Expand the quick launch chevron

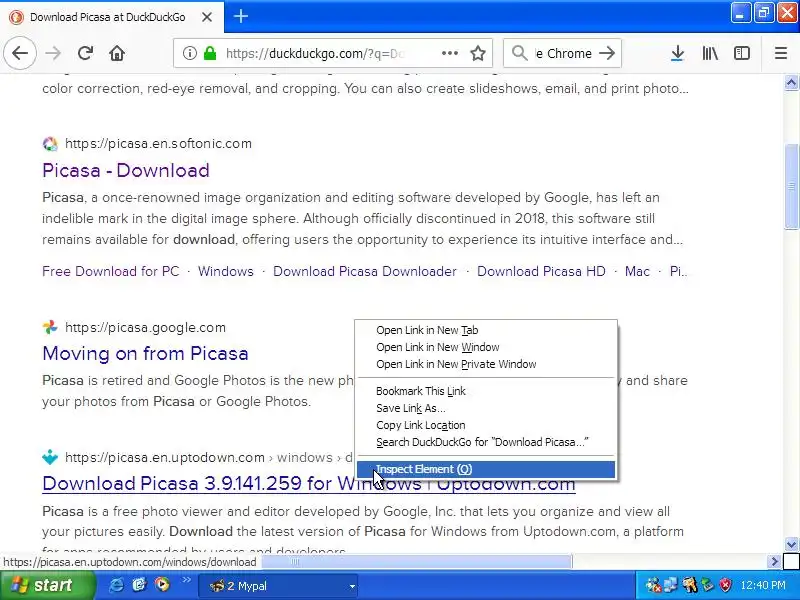click(186, 580)
